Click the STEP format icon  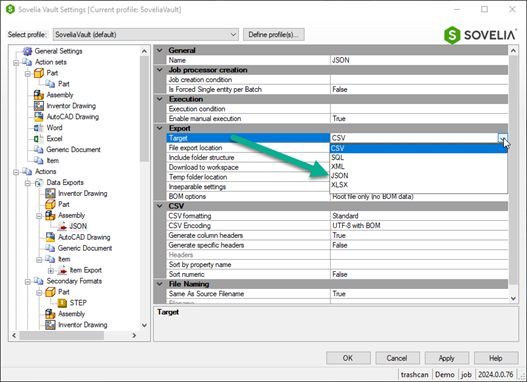62,303
